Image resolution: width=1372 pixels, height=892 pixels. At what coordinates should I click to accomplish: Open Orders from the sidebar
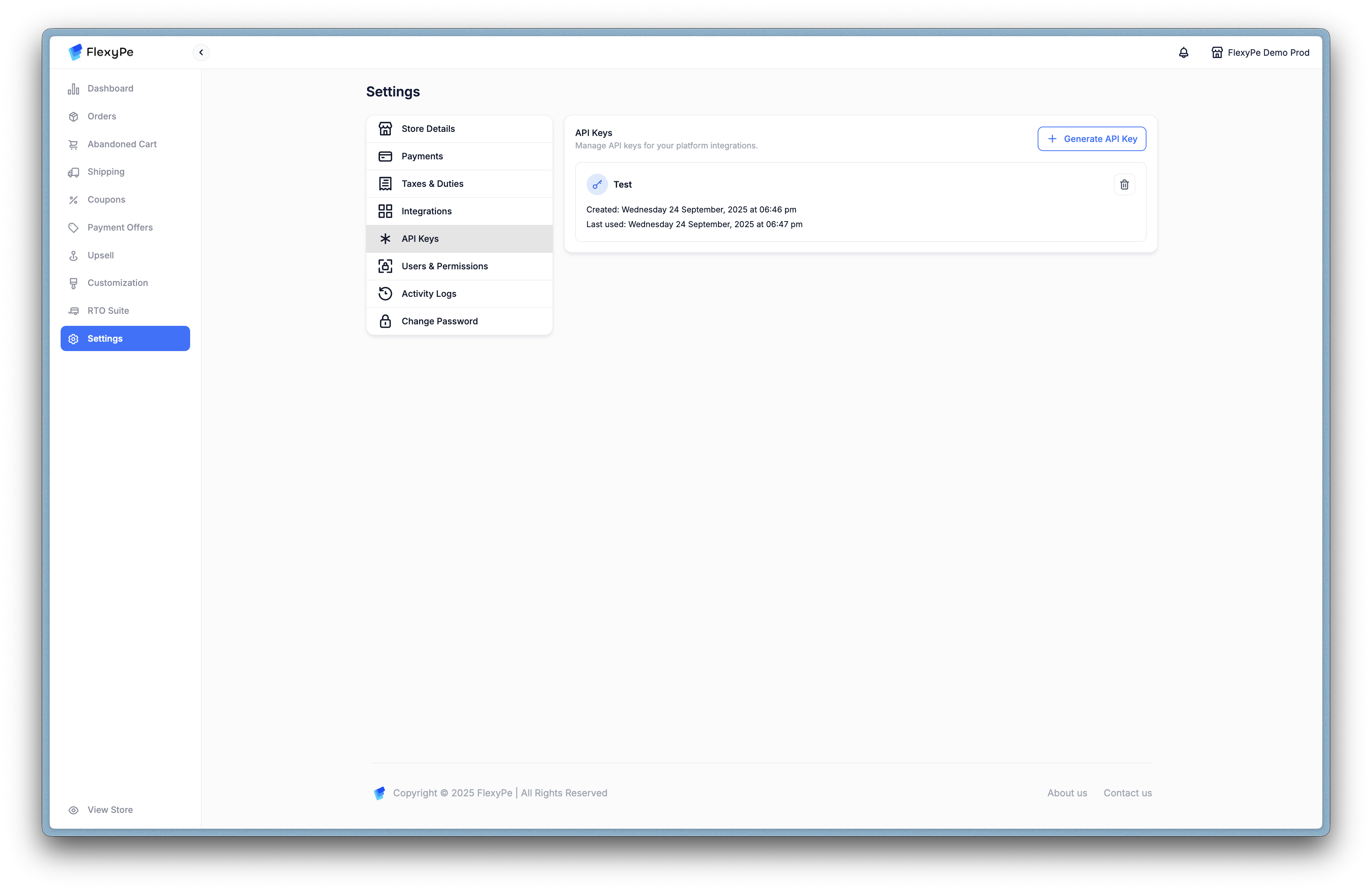coord(101,116)
